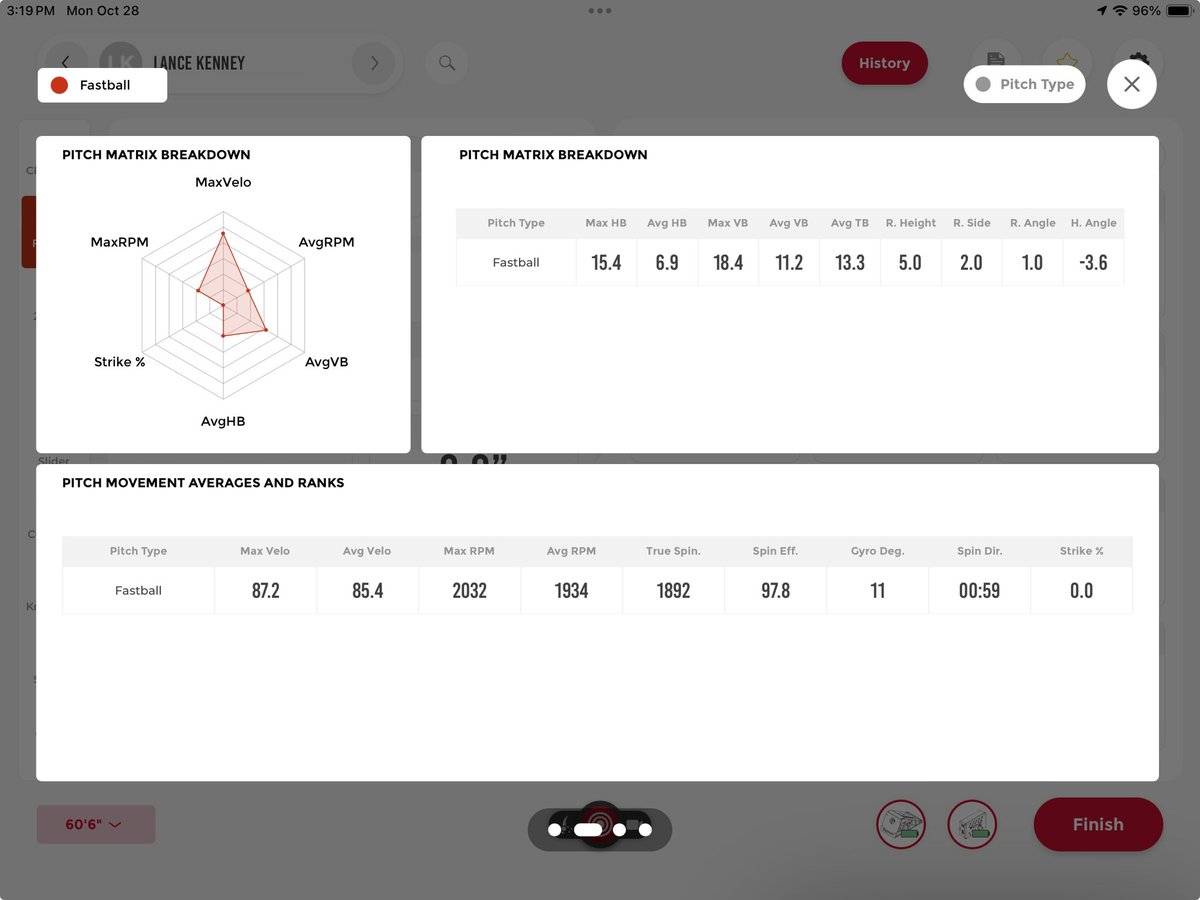Toggle the Fastball legend filter
Image resolution: width=1200 pixels, height=900 pixels.
[x=102, y=85]
